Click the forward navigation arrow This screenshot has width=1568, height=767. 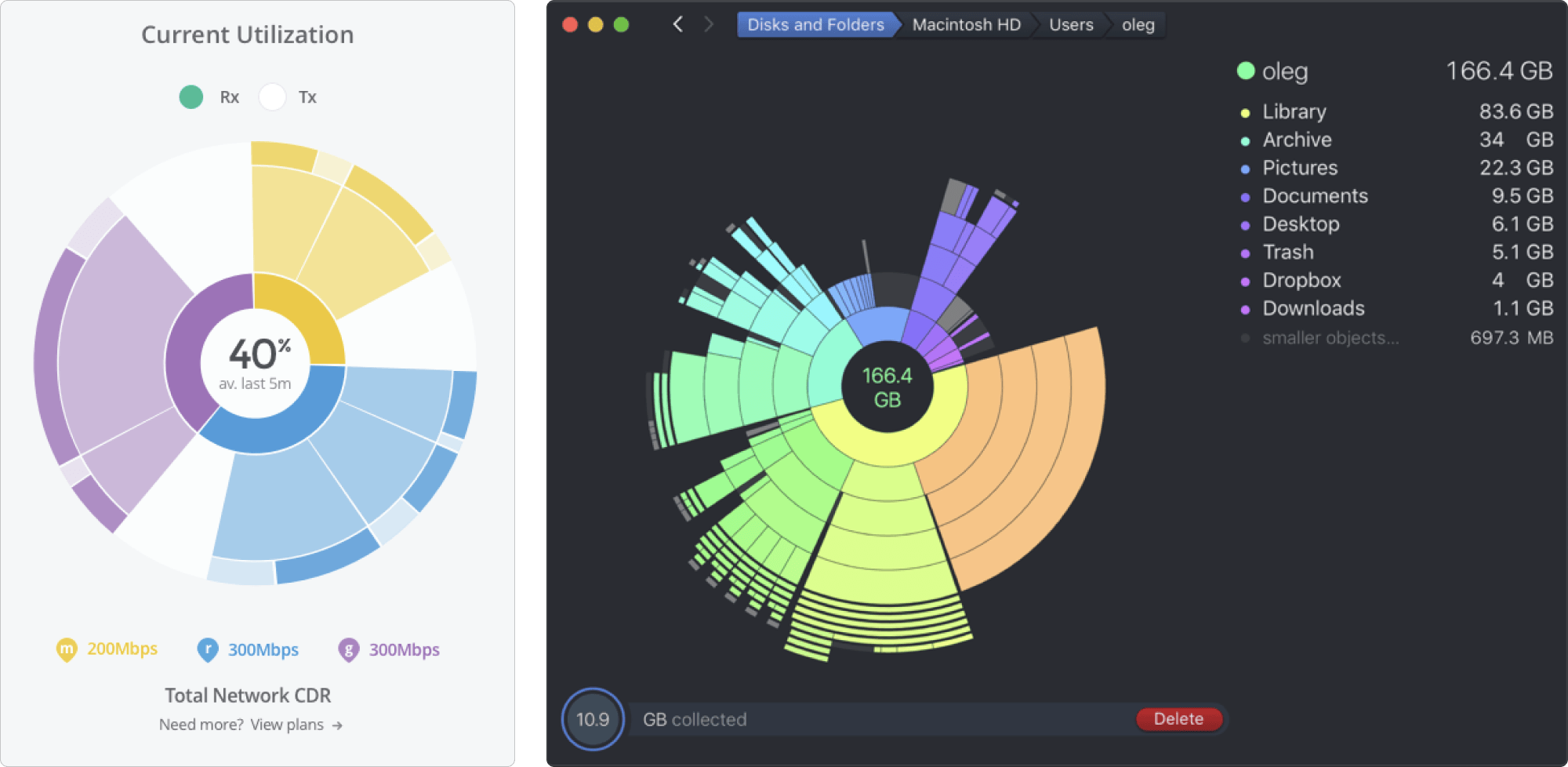(708, 24)
